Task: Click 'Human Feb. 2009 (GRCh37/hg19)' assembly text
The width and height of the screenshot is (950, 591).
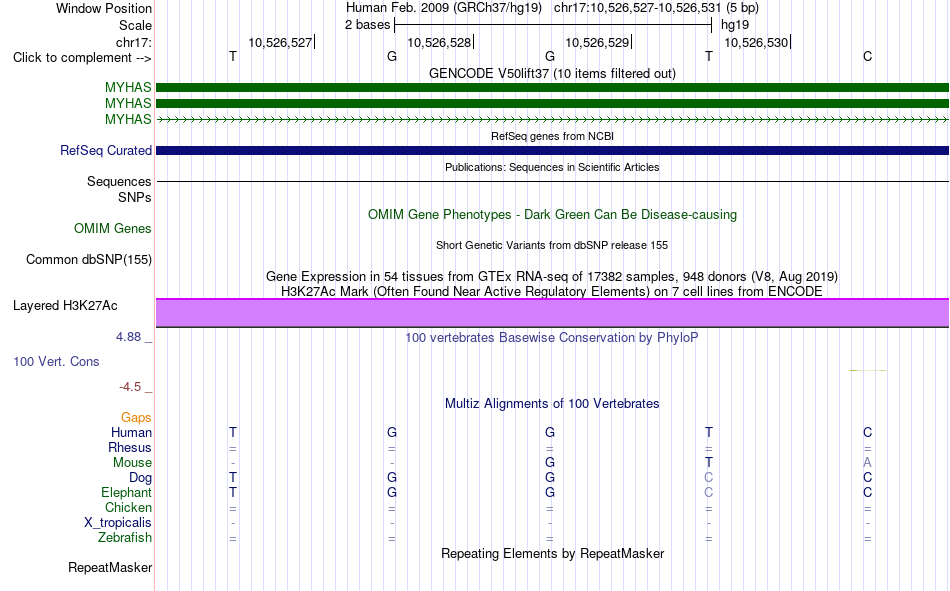Action: (x=443, y=8)
